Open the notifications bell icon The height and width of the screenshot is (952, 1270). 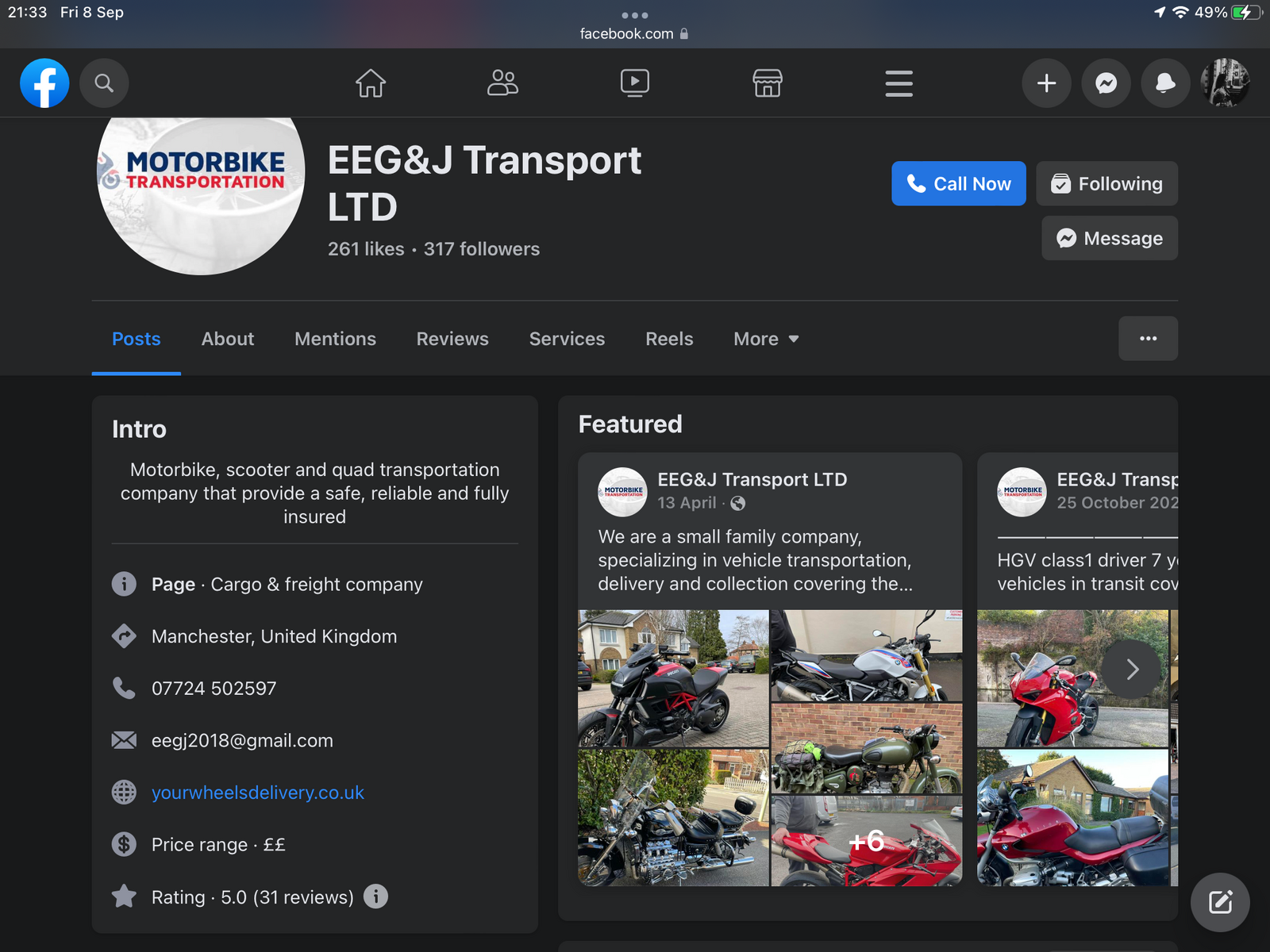click(x=1165, y=83)
